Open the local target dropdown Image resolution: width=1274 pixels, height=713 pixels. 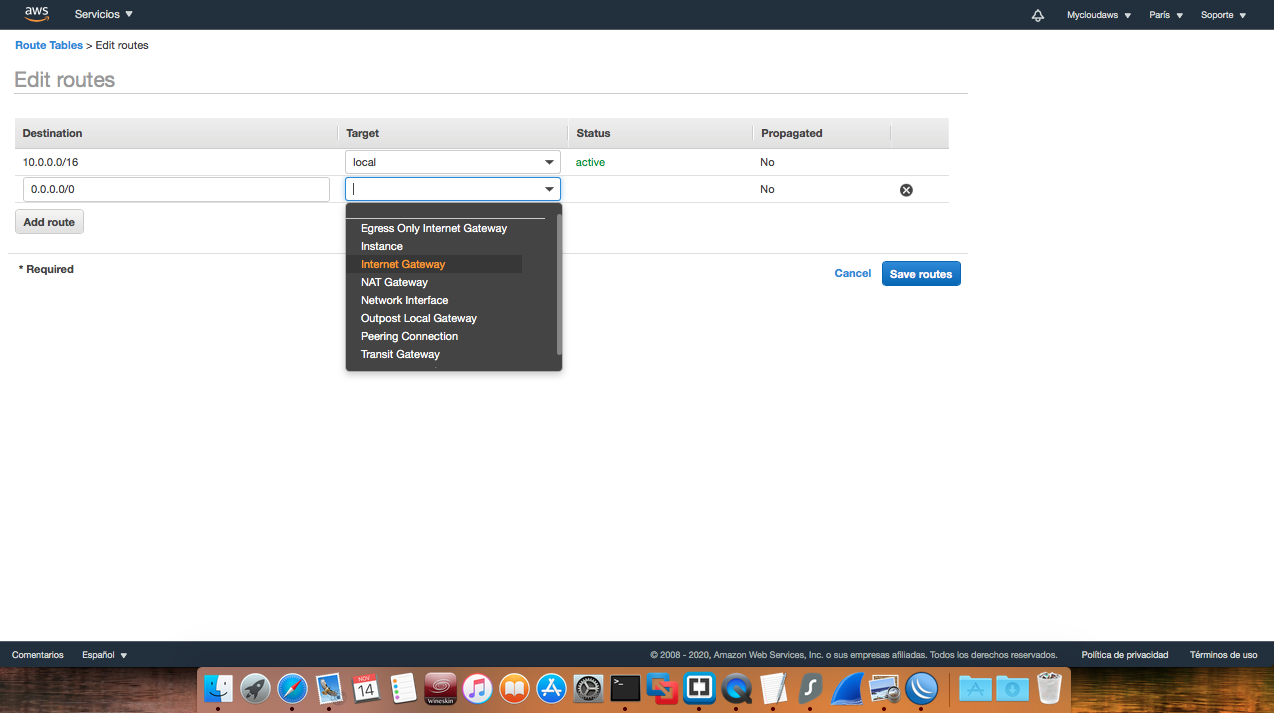point(452,162)
